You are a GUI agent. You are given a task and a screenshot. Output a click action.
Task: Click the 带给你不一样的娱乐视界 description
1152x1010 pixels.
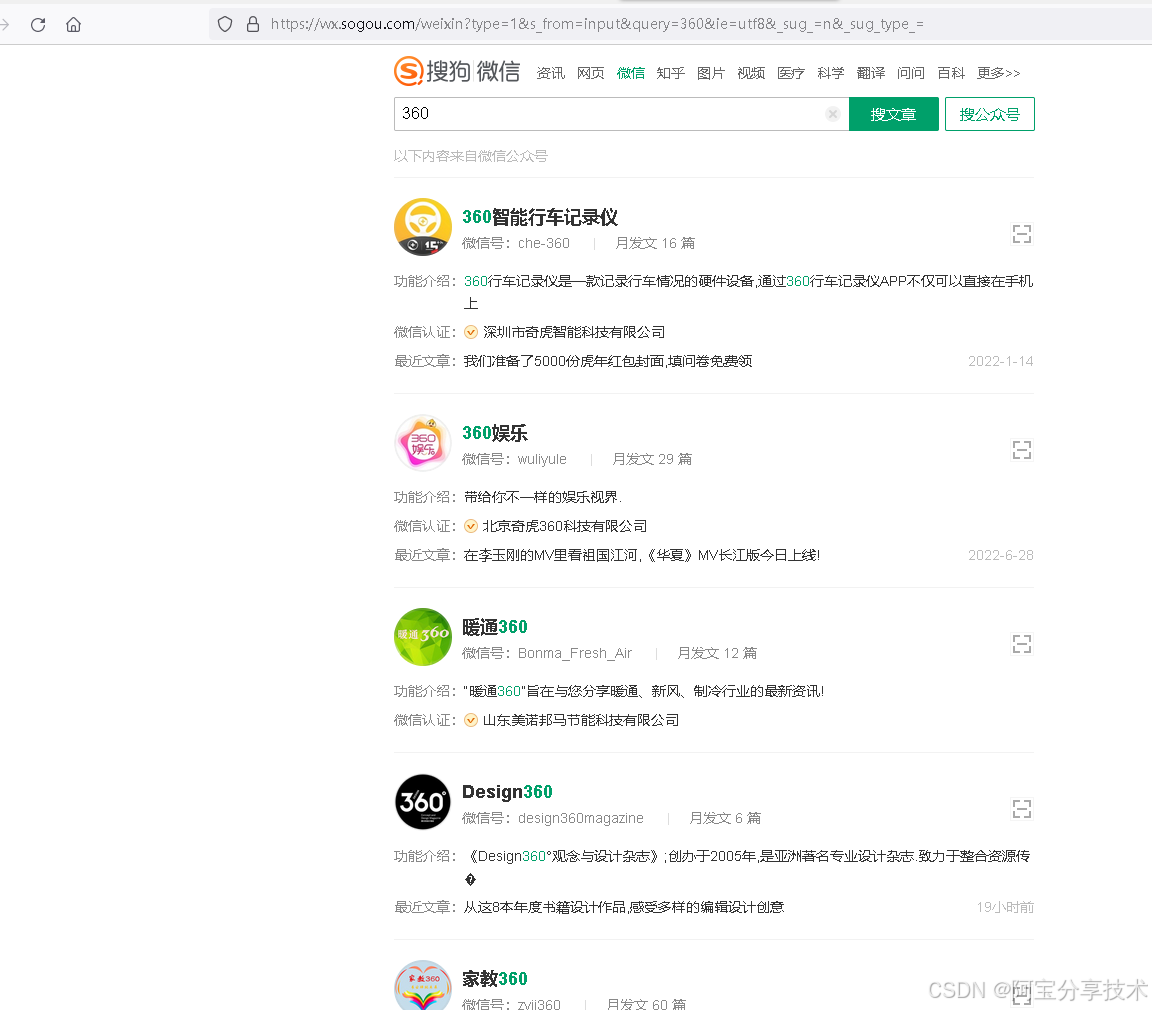pos(543,497)
